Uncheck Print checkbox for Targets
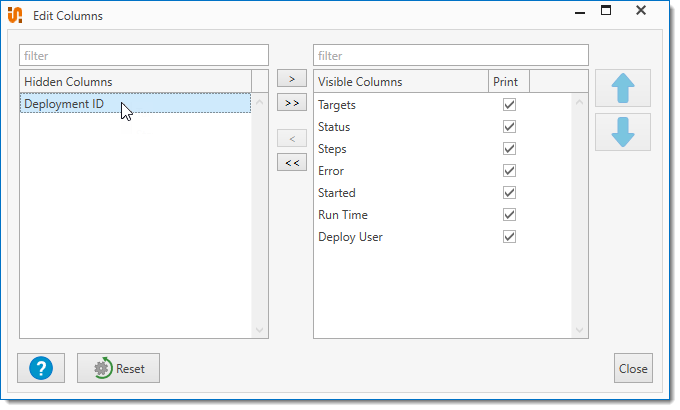This screenshot has width=680, height=410. 509,105
